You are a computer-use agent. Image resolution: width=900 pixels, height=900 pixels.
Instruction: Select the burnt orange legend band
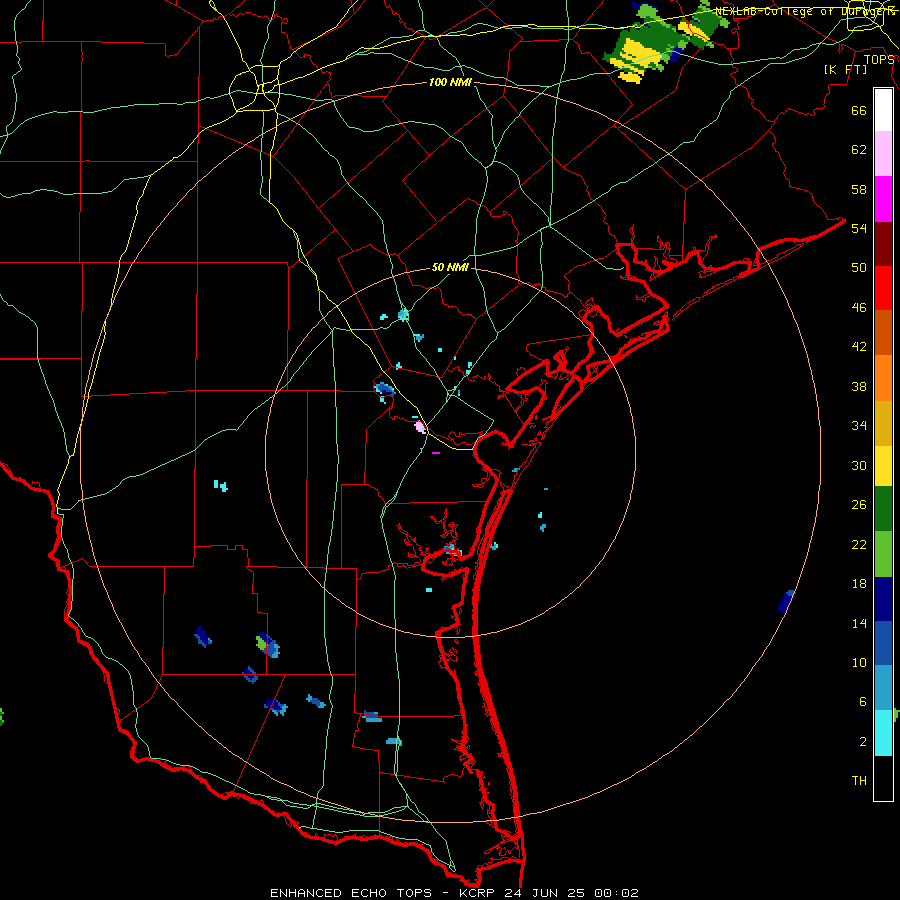coord(883,332)
